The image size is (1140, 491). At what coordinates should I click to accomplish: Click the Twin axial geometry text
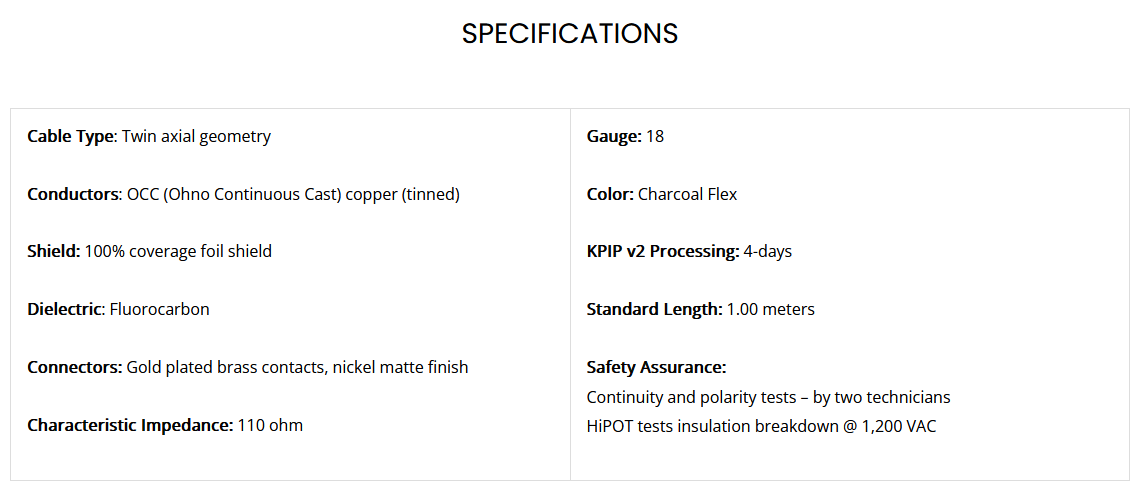coord(196,136)
